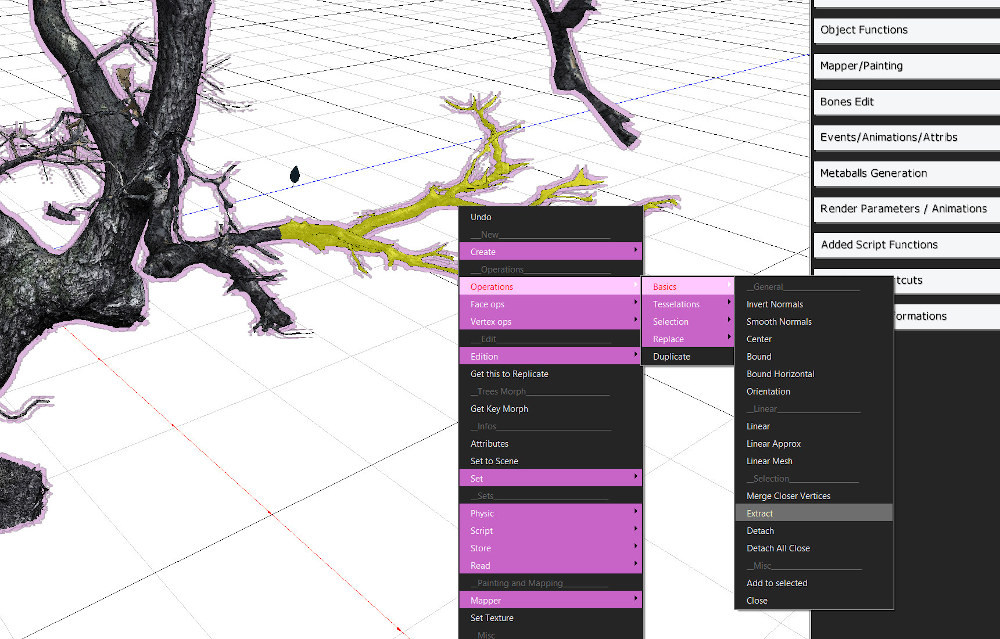Open the highlighted Operations menu entry

pyautogui.click(x=550, y=287)
